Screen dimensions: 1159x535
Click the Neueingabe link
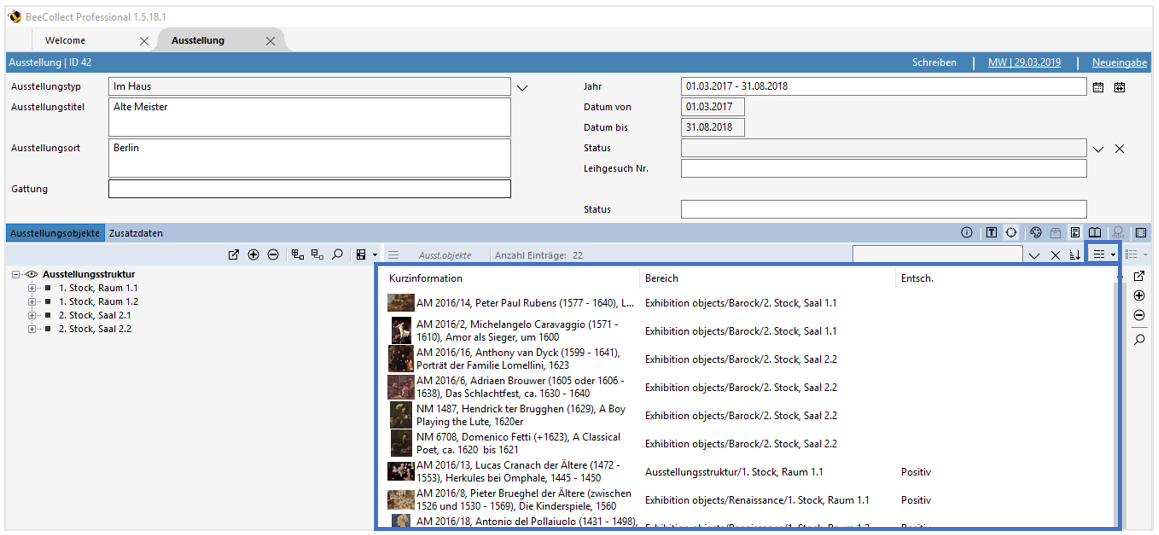1119,62
